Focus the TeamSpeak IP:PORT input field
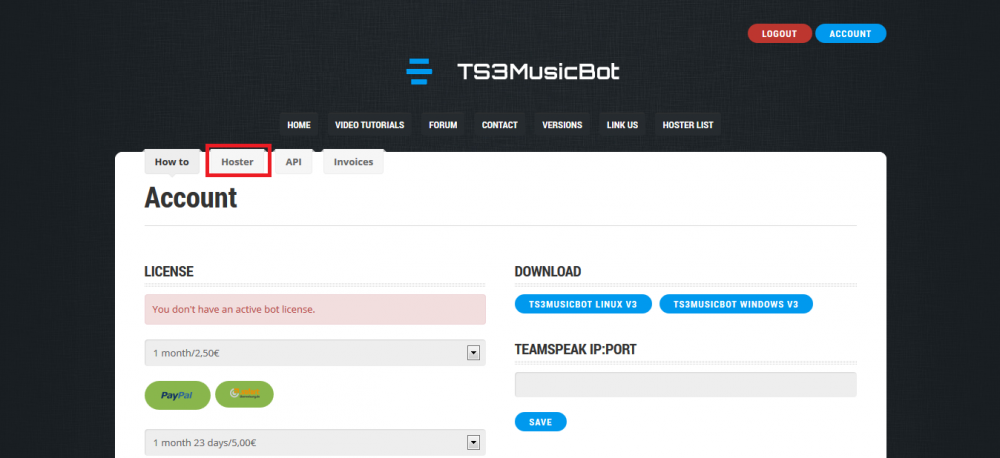1000x458 pixels. click(686, 385)
